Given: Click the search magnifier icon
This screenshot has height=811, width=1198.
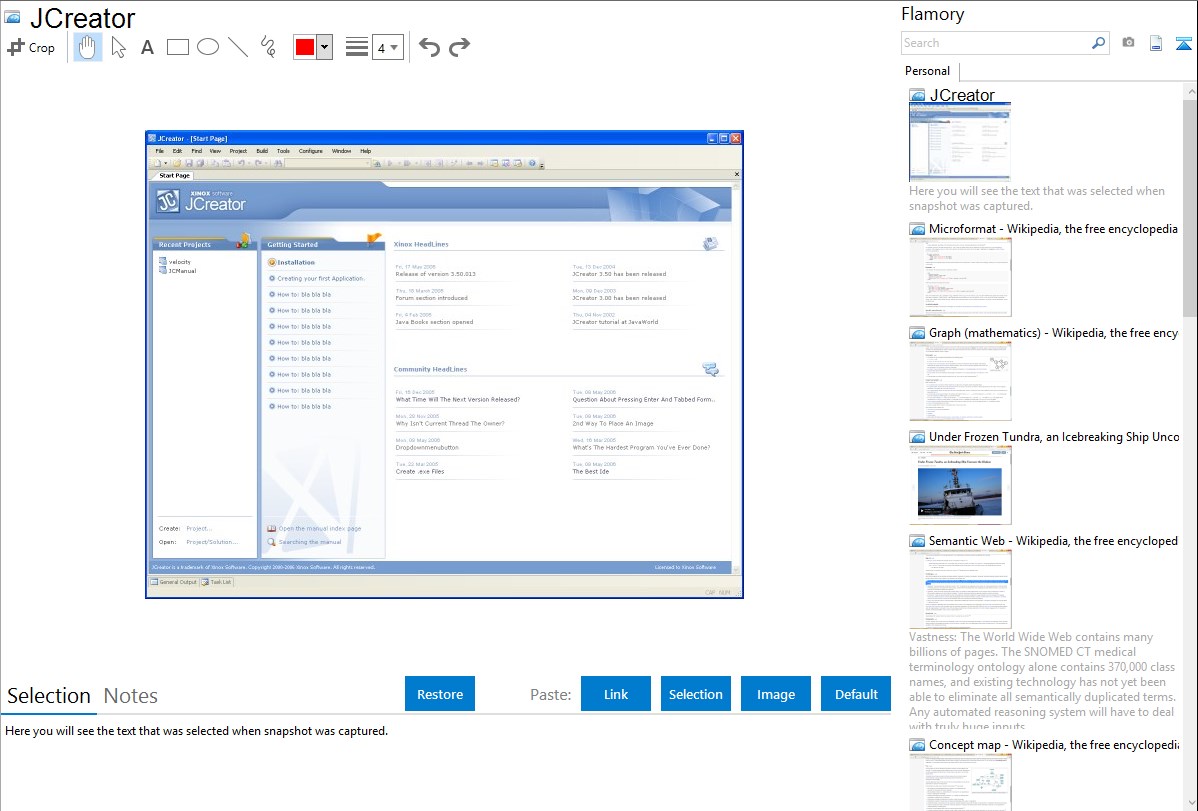Looking at the screenshot, I should click(1099, 43).
